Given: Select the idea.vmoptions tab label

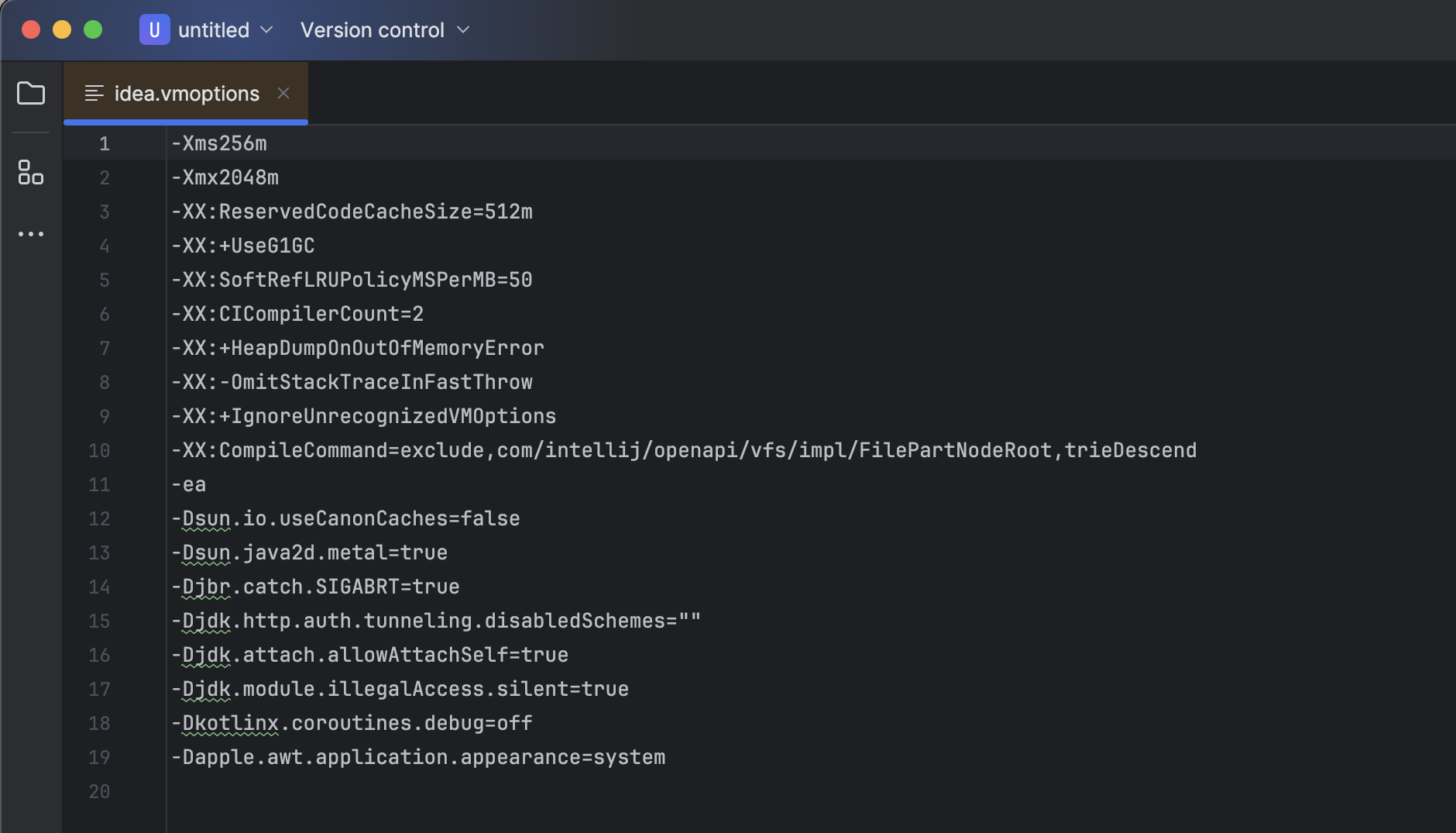Looking at the screenshot, I should pyautogui.click(x=187, y=94).
